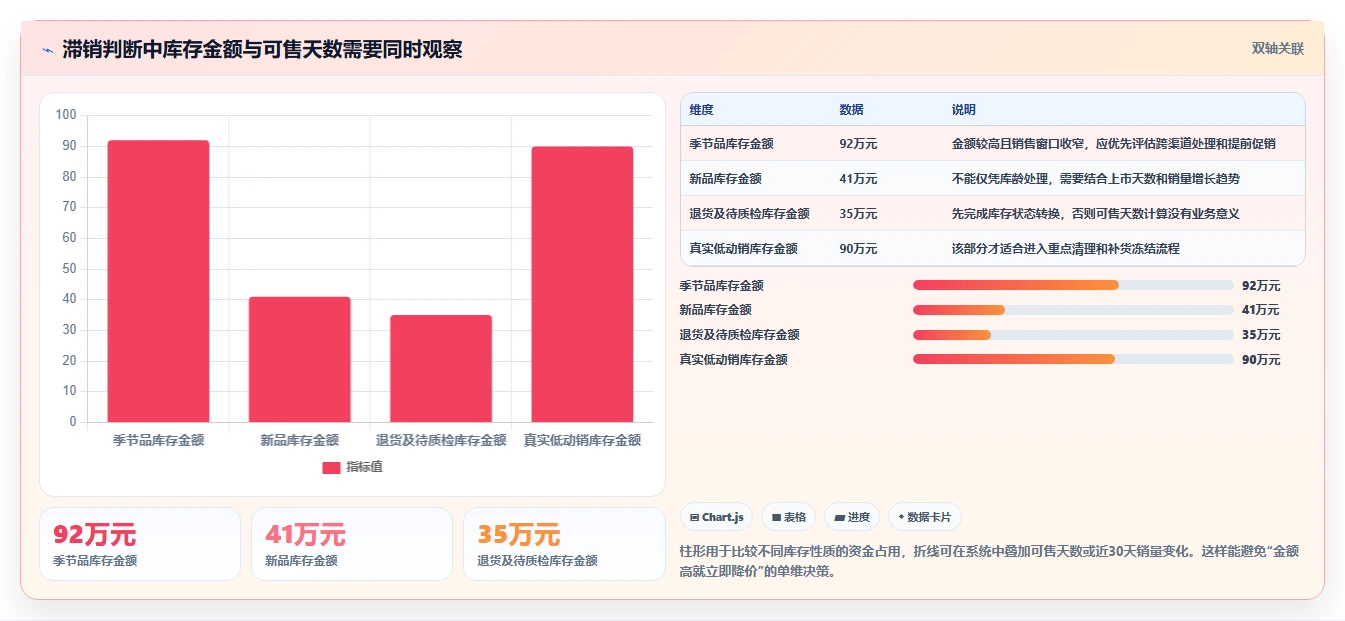The width and height of the screenshot is (1345, 621).
Task: Click the 季节品库存金额 label in the progress list
Action: point(721,286)
